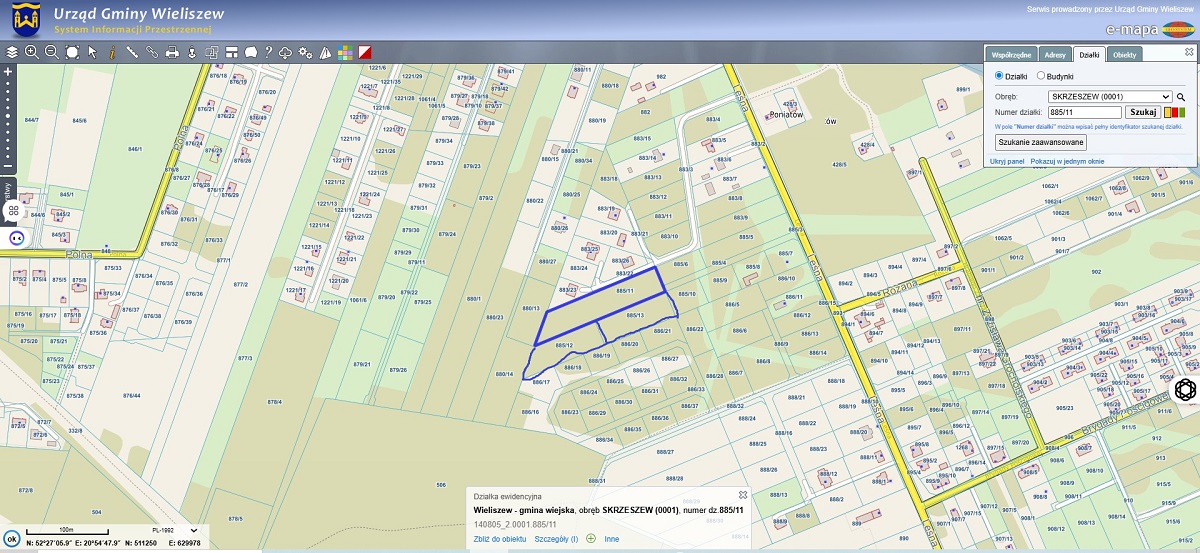
Task: Switch to the Adresy tab
Action: tap(1054, 54)
